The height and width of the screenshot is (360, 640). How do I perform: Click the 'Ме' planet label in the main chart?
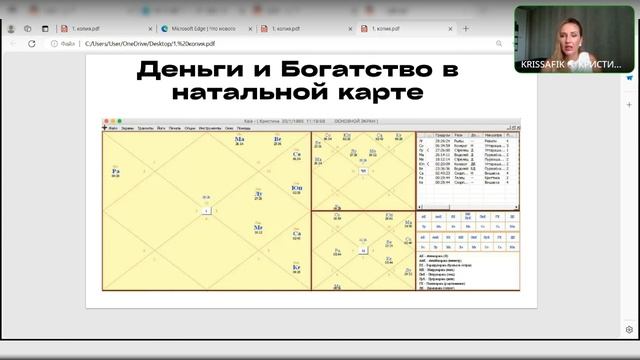click(x=258, y=228)
